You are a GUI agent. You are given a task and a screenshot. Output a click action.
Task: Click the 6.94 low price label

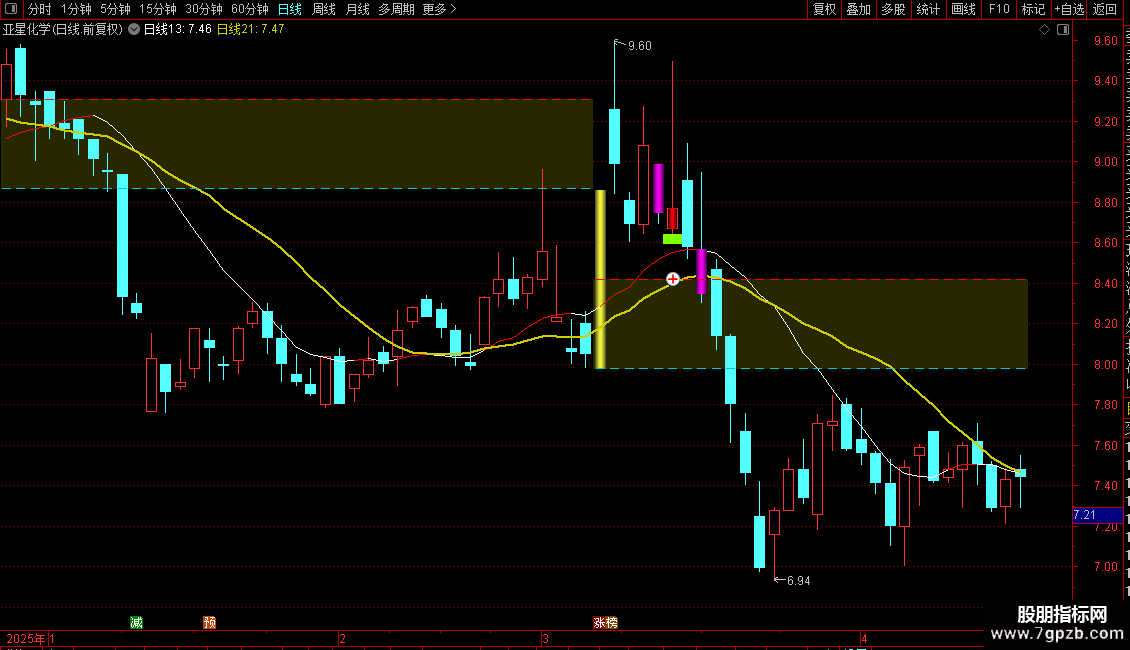point(798,581)
